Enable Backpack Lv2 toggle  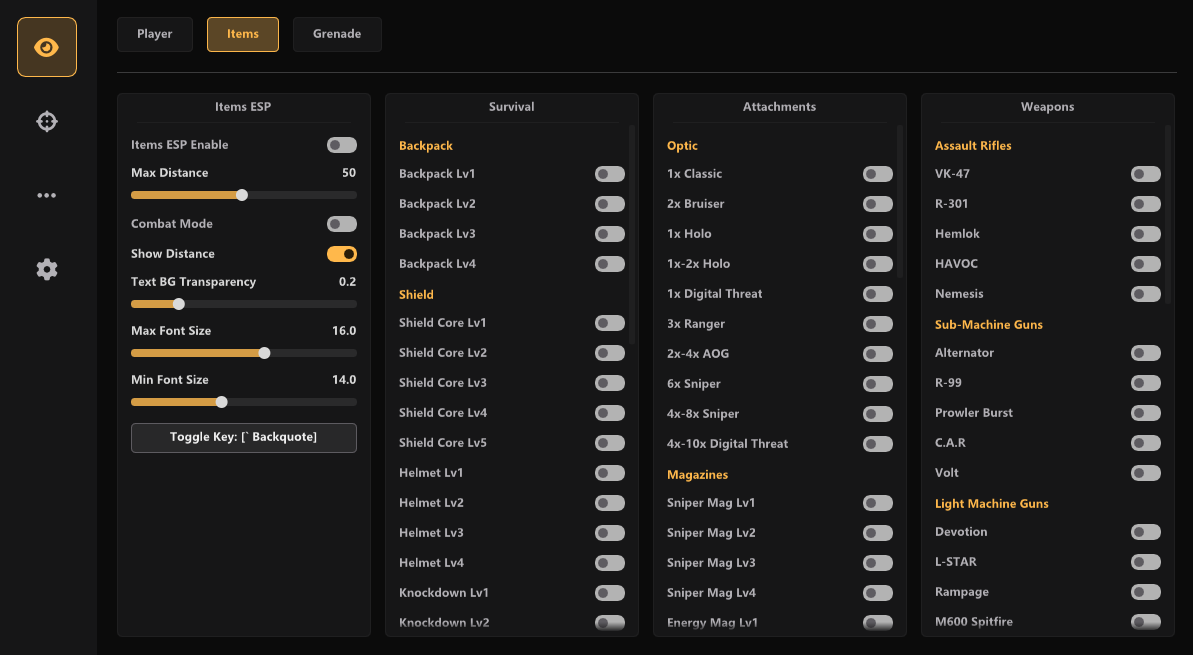[609, 204]
